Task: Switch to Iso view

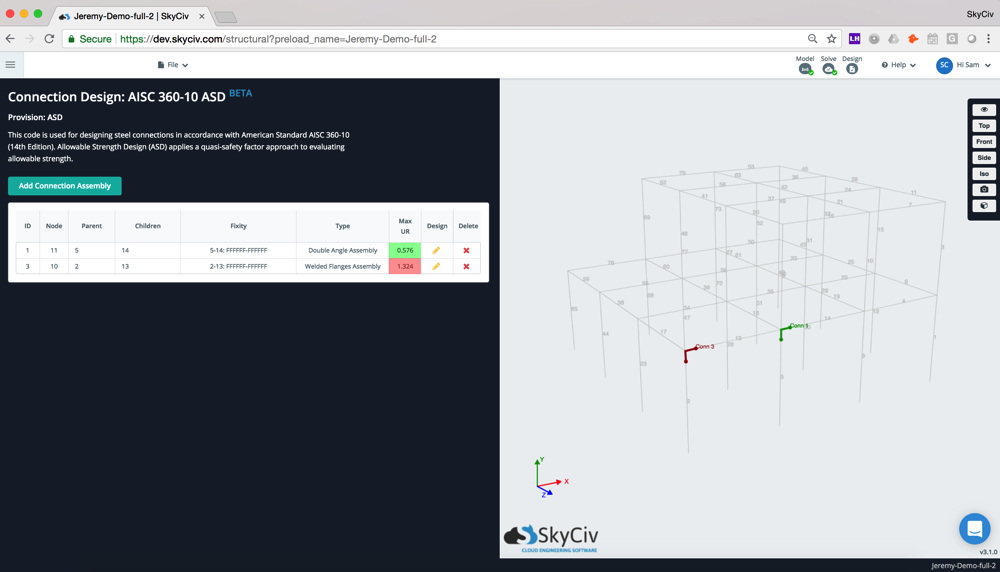Action: click(984, 173)
